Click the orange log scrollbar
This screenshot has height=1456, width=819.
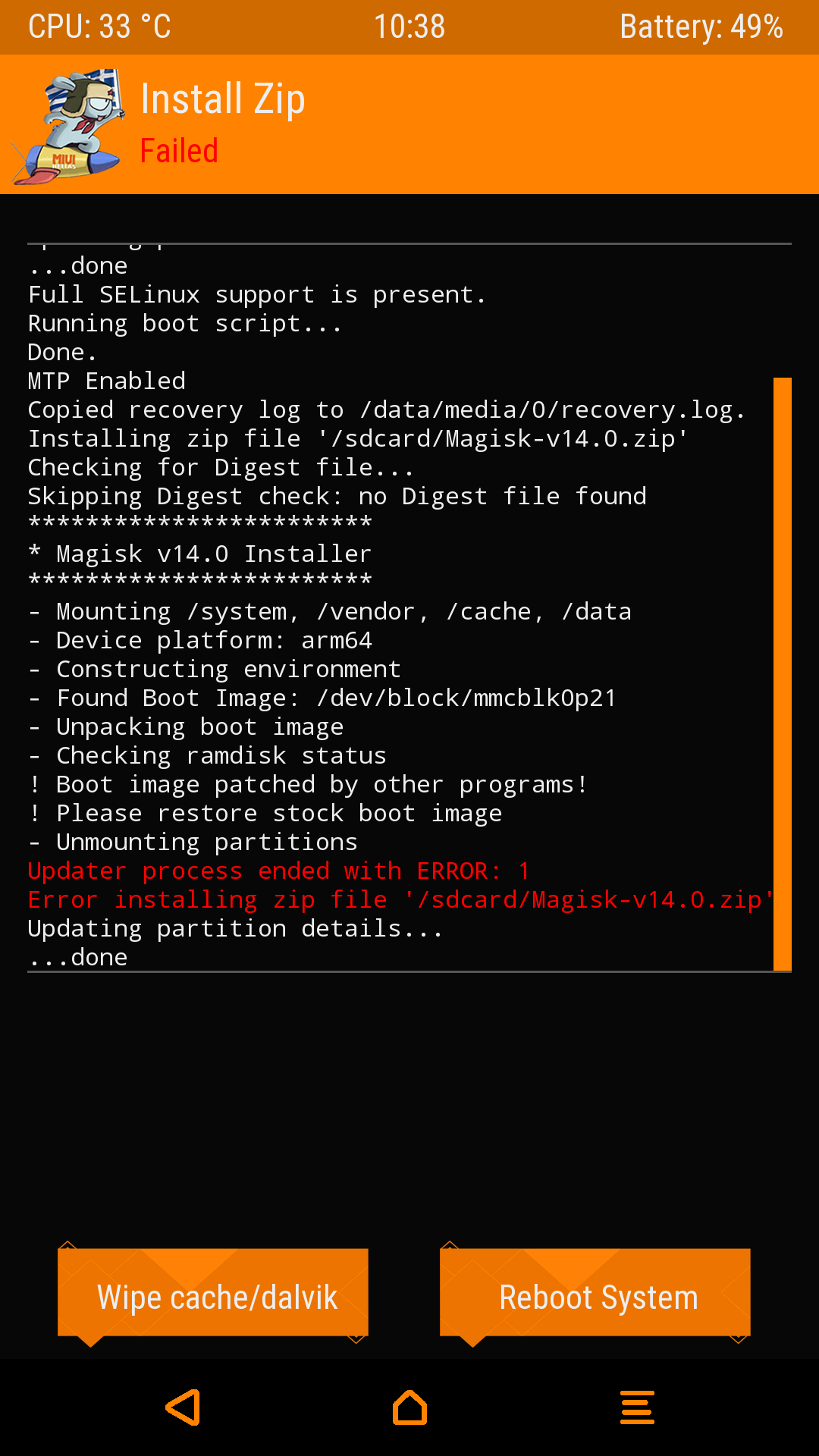pos(782,673)
